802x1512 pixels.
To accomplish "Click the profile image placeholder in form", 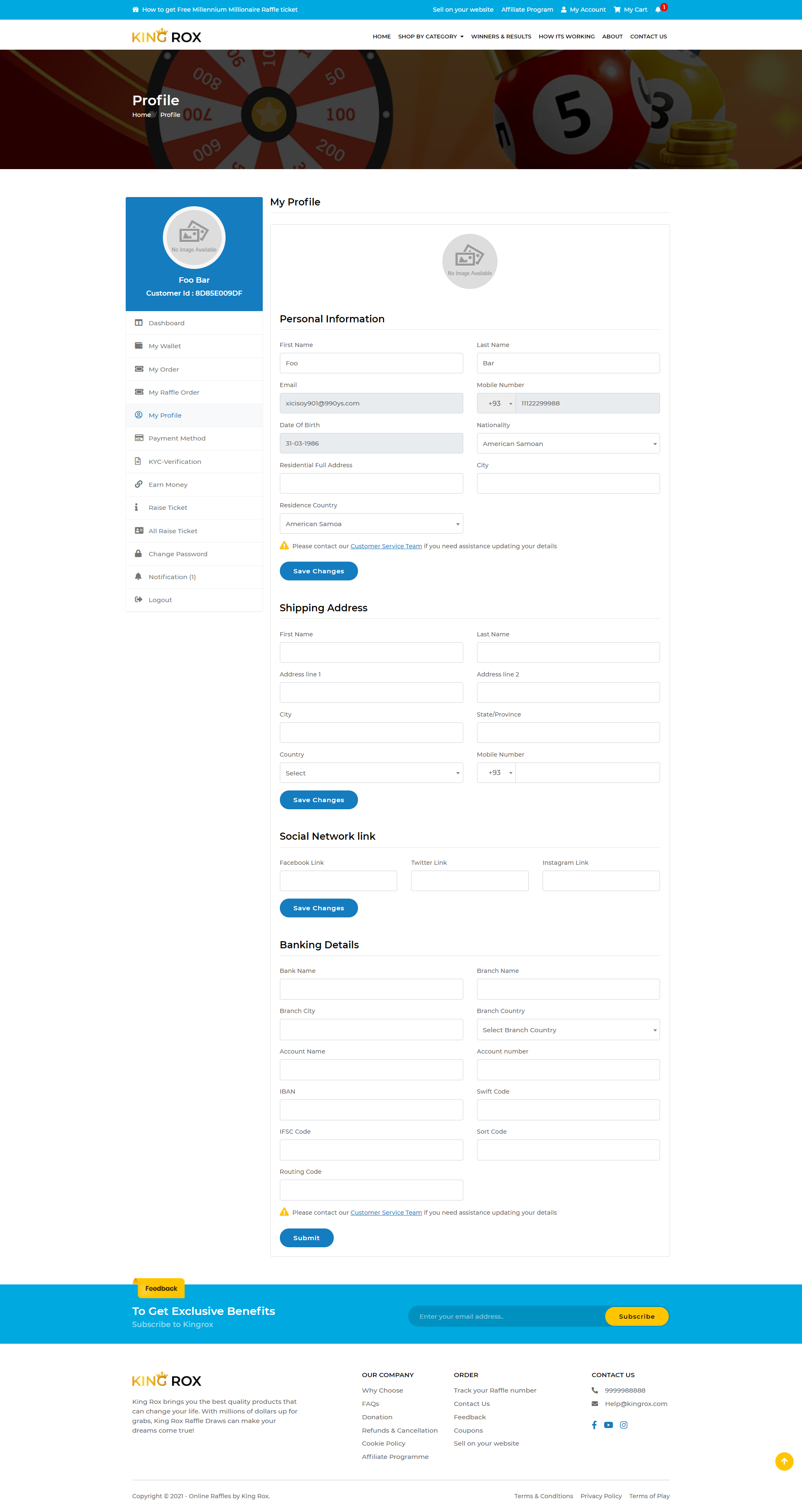I will click(470, 262).
